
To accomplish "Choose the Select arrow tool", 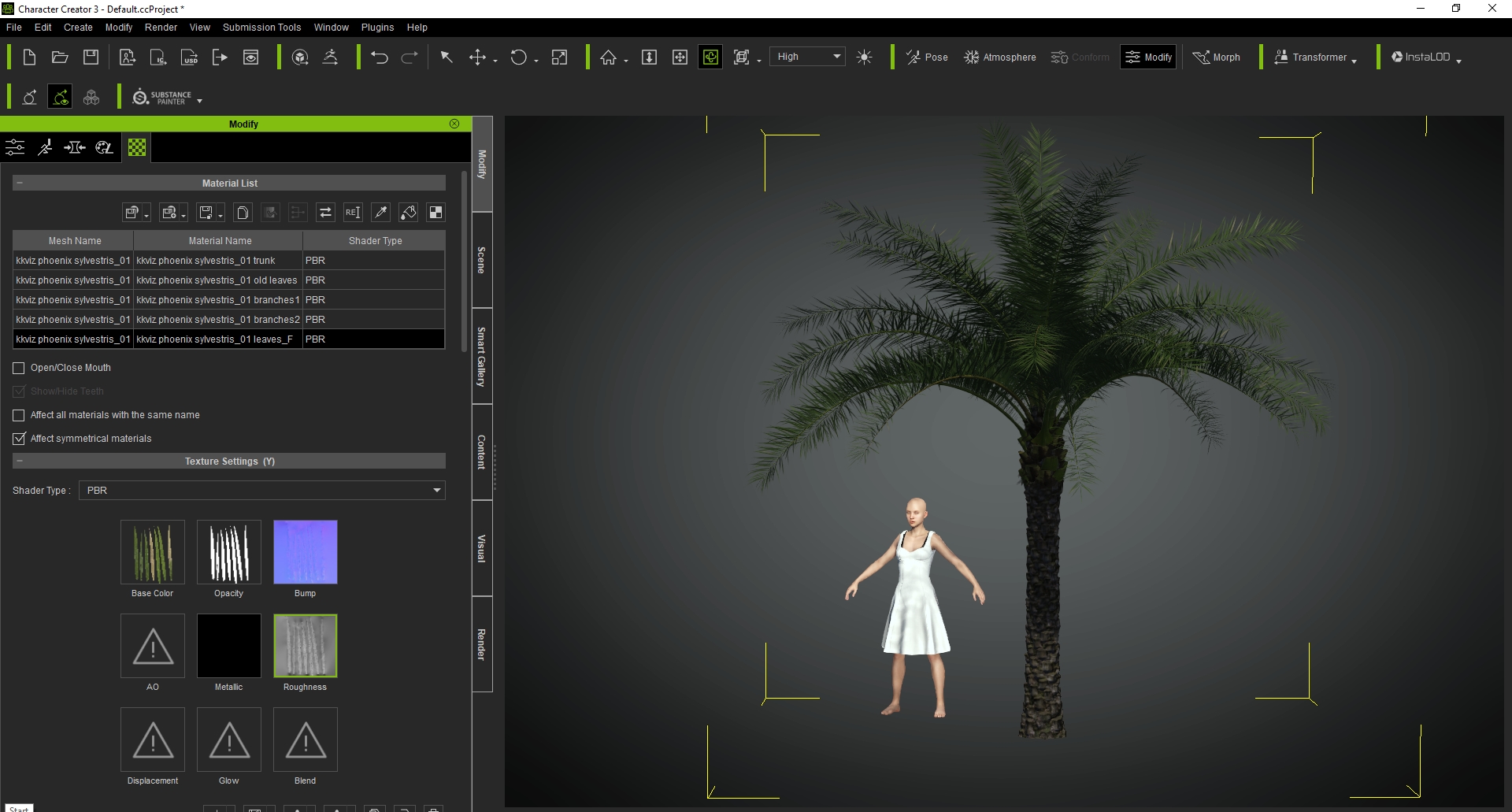I will (x=447, y=57).
